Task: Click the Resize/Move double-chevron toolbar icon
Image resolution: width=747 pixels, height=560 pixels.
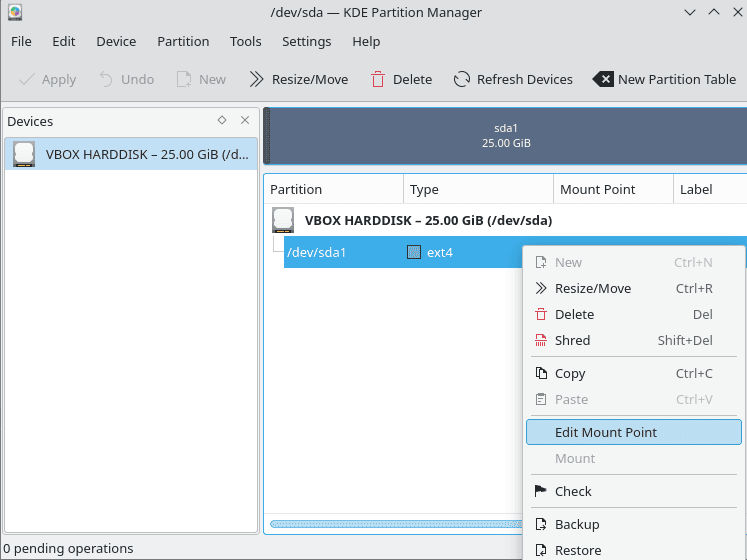Action: (256, 79)
